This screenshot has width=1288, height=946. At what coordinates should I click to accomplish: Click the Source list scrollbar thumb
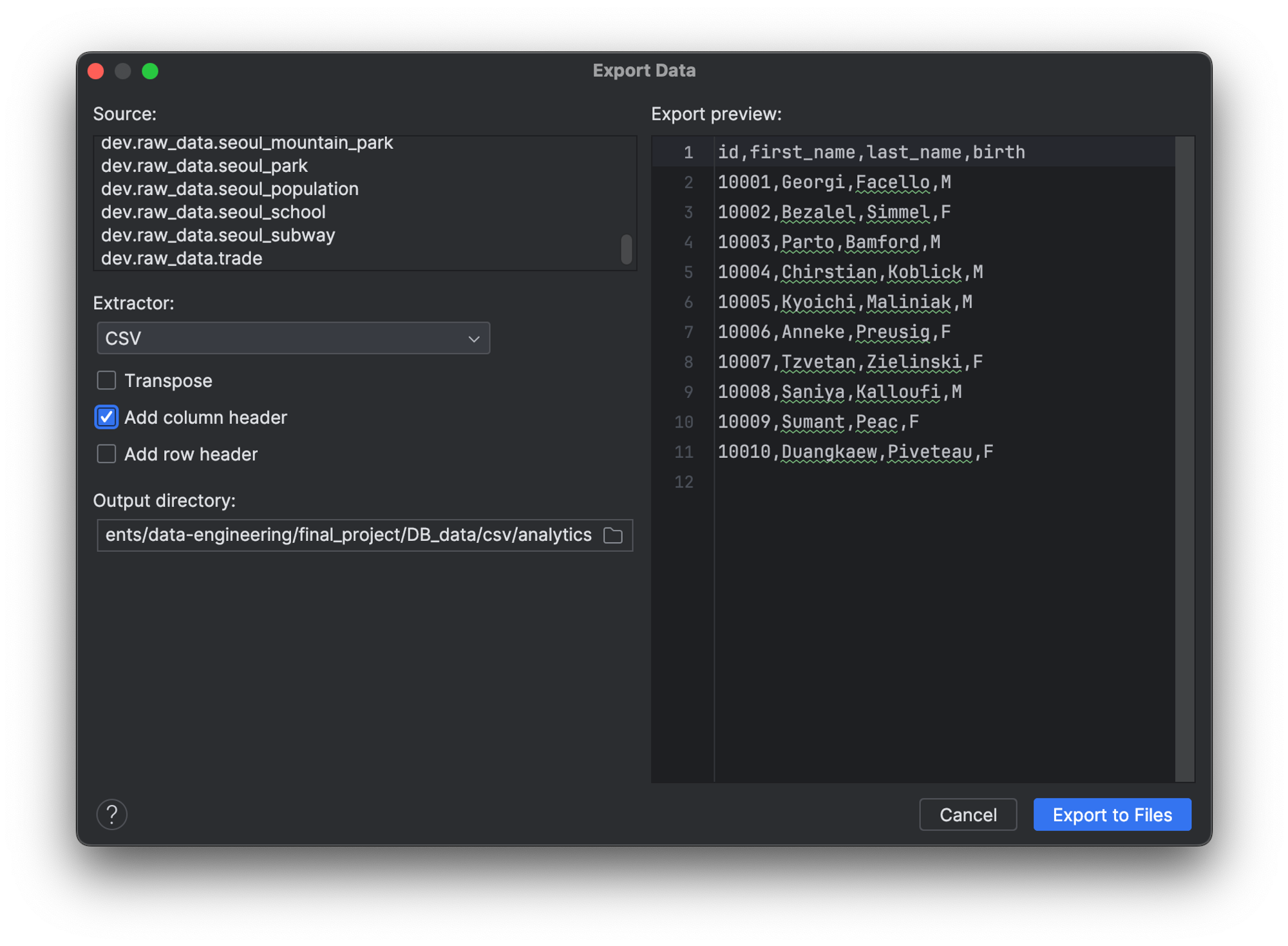pyautogui.click(x=626, y=249)
